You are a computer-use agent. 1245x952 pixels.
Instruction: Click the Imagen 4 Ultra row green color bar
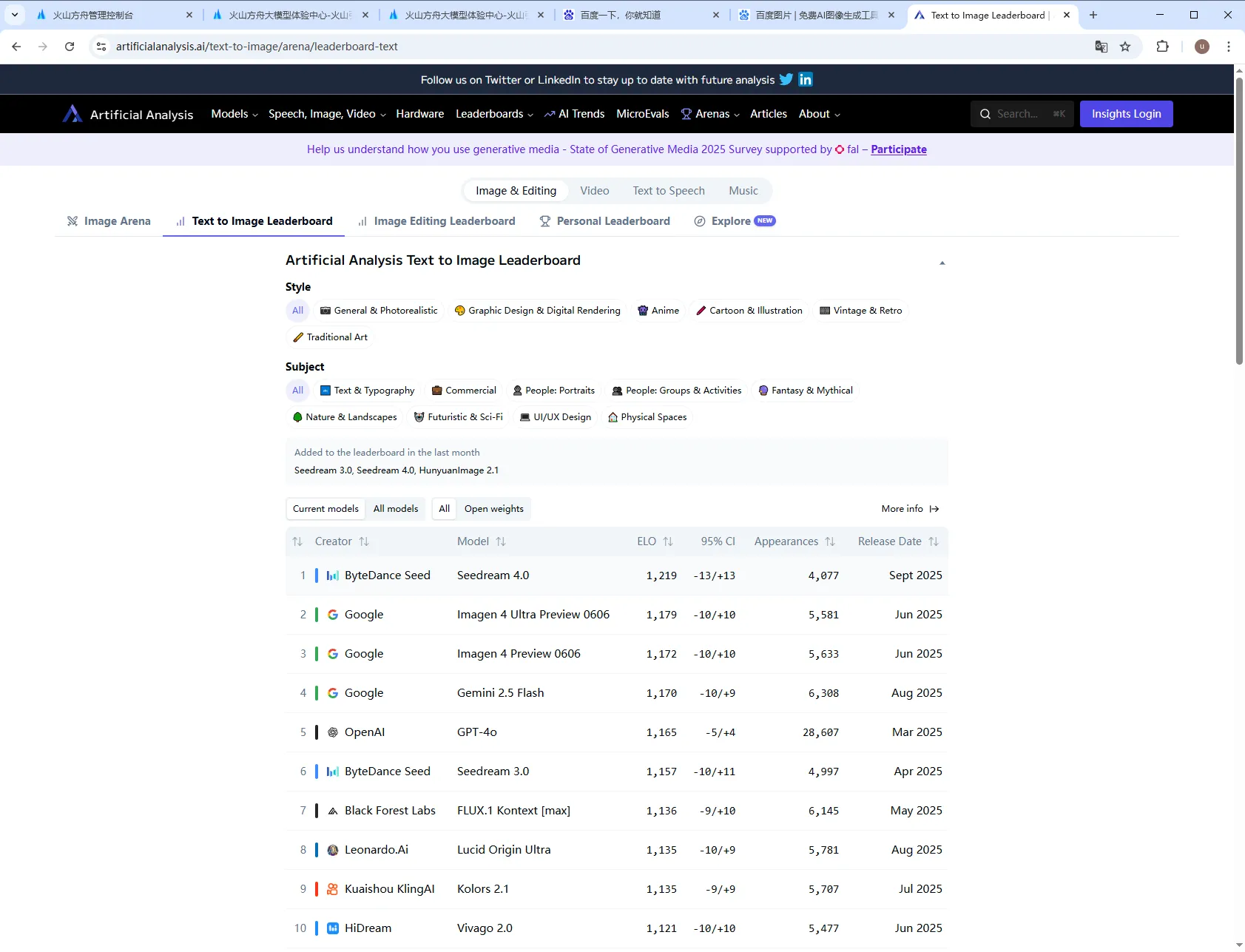(317, 615)
